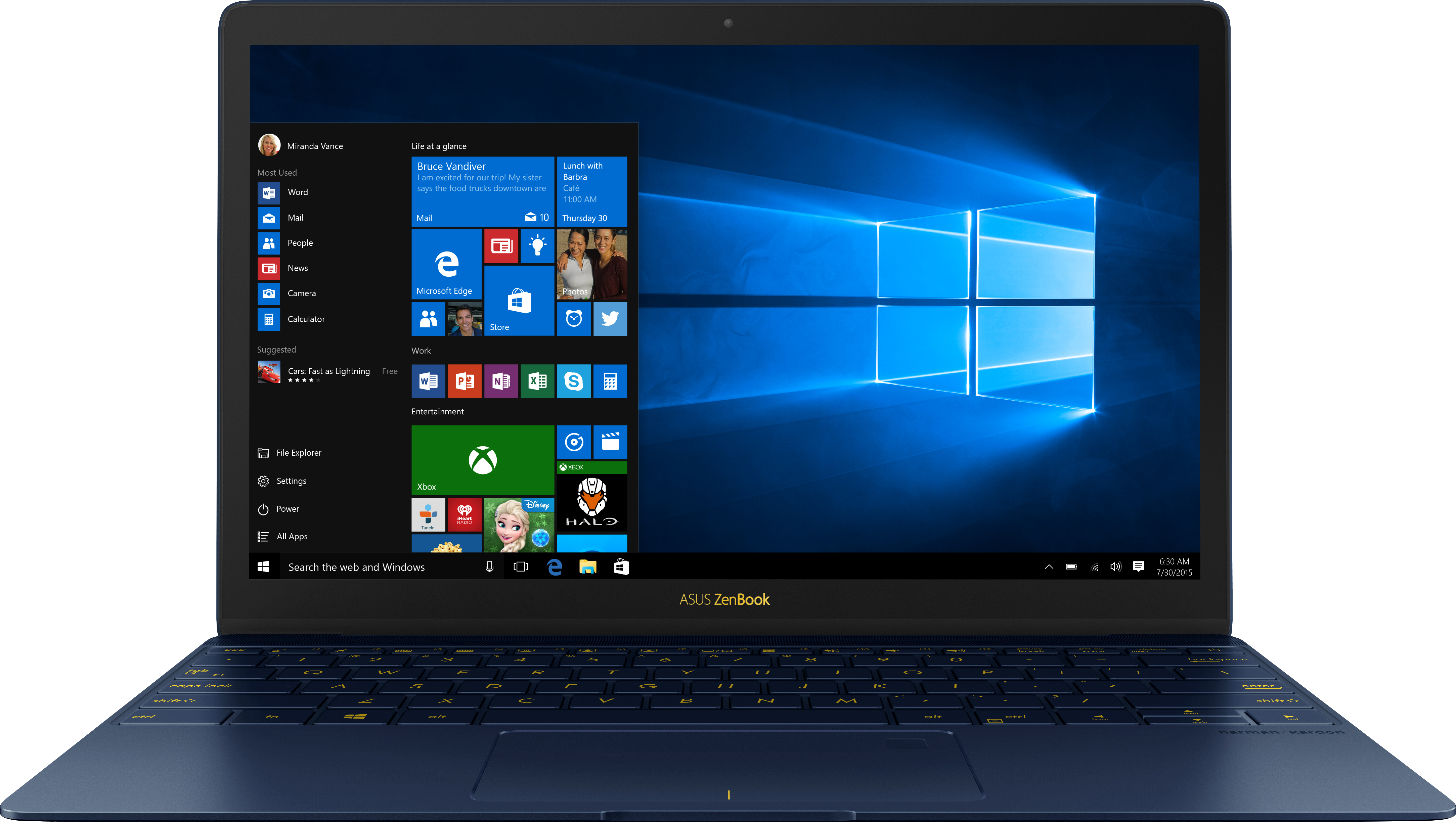Open News in the Most Used list
The height and width of the screenshot is (822, 1456).
(282, 268)
